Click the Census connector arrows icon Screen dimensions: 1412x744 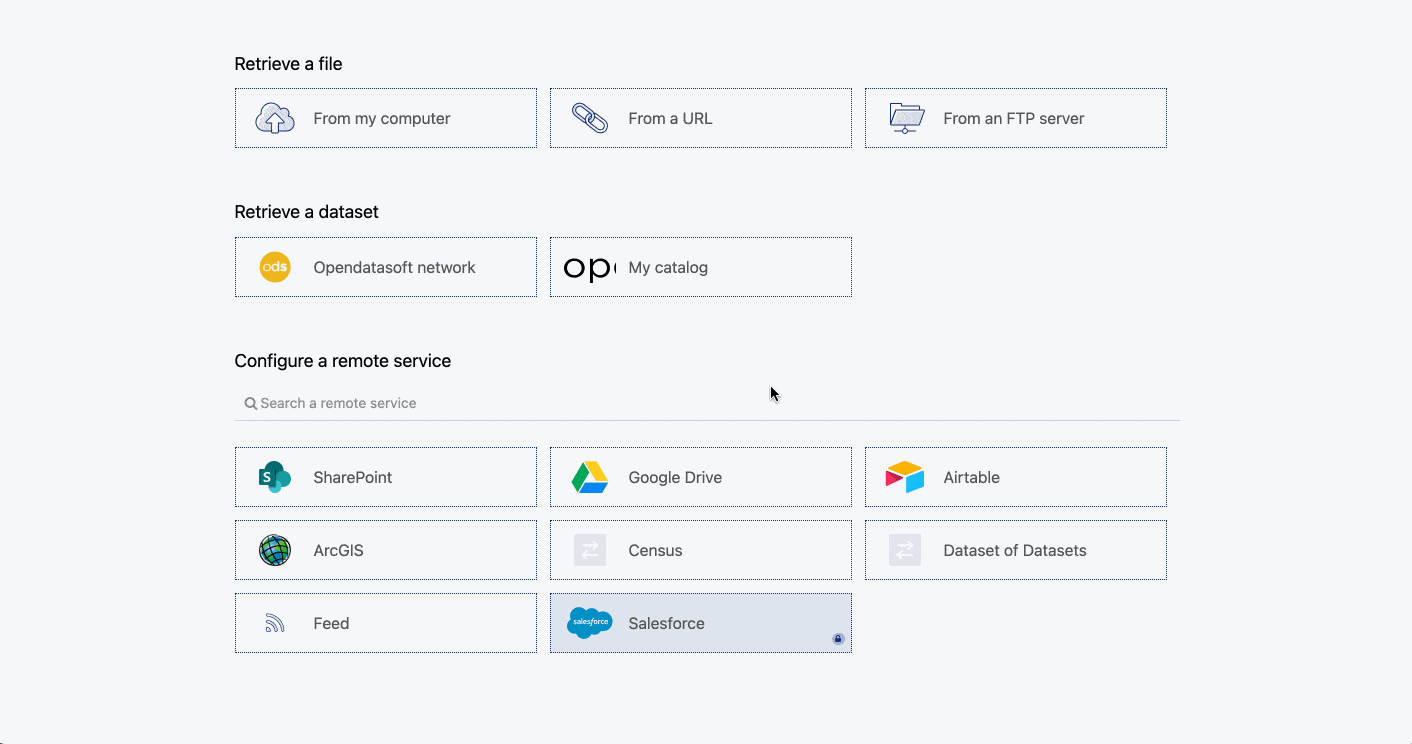(x=590, y=550)
